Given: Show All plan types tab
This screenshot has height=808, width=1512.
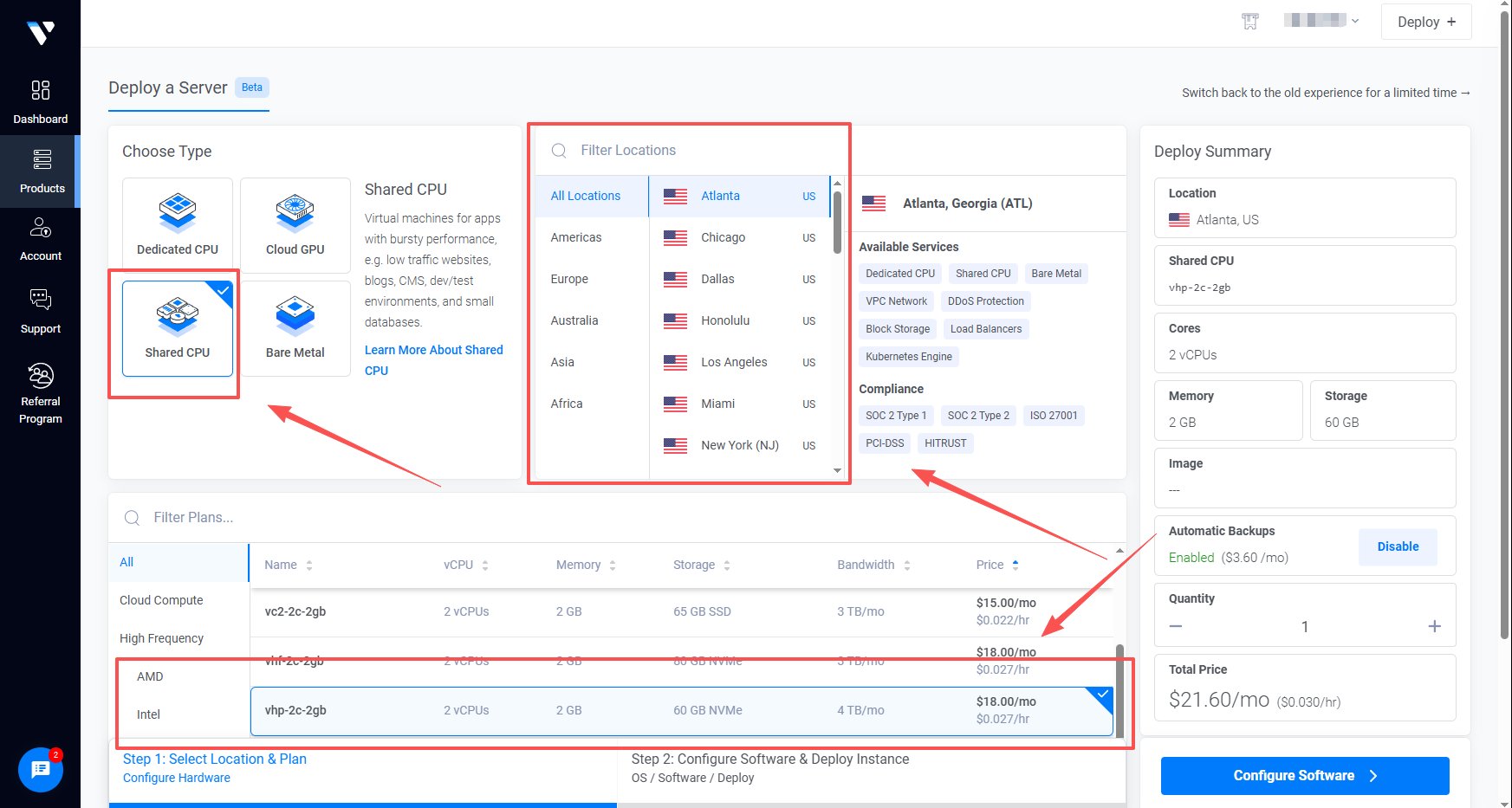Looking at the screenshot, I should [178, 562].
